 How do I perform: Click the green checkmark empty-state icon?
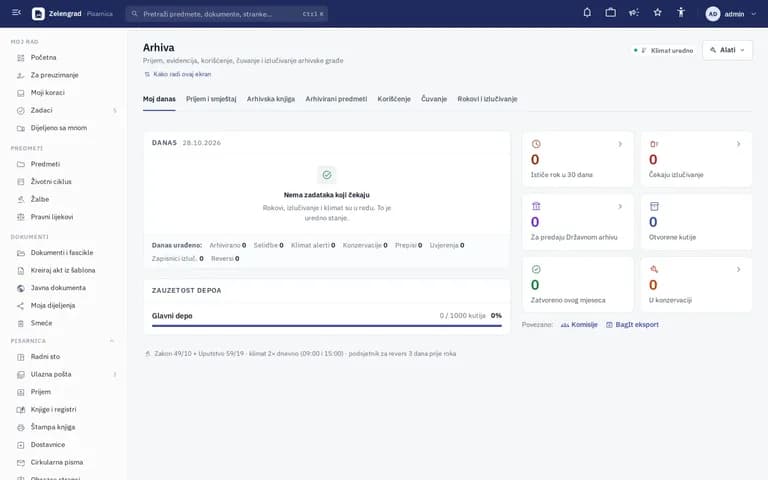click(327, 175)
